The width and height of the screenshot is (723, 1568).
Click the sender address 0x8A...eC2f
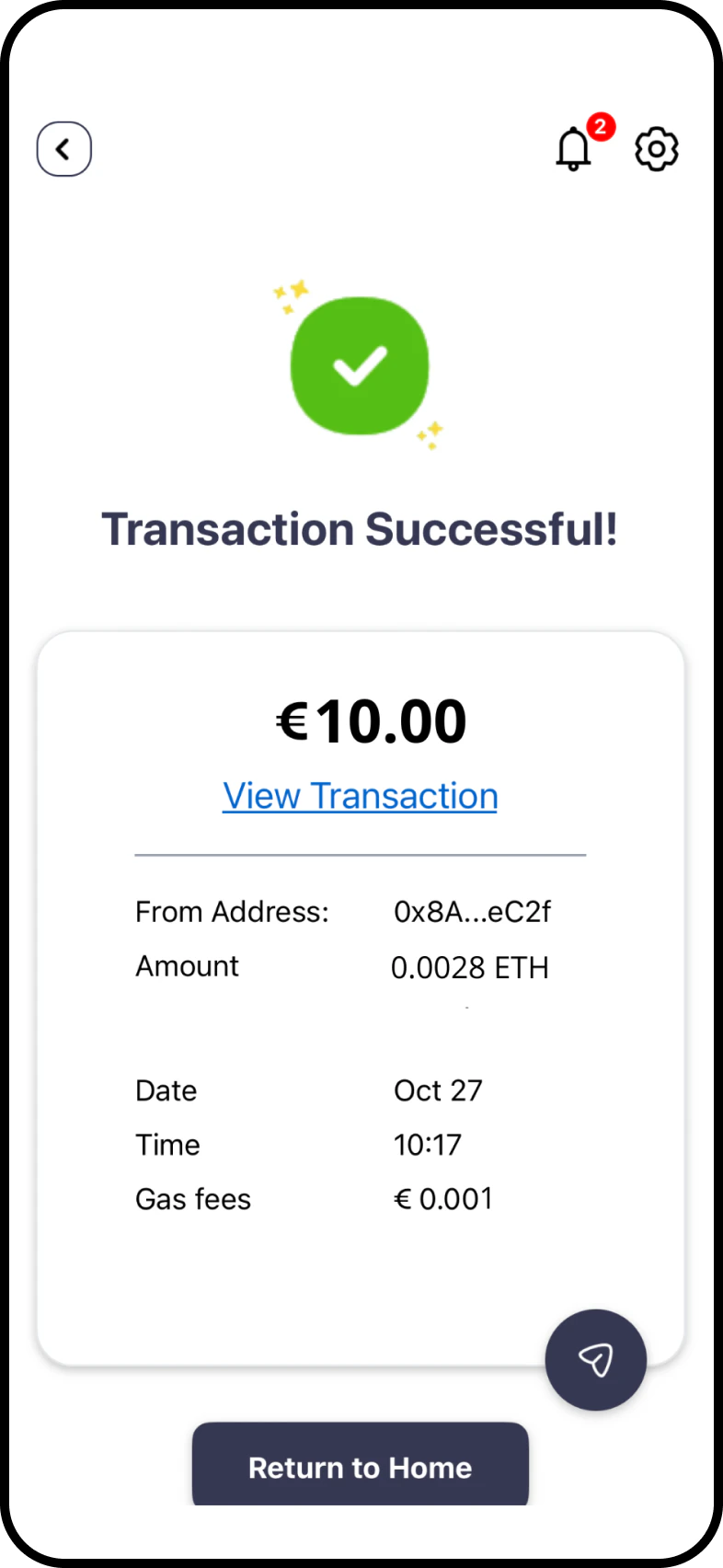472,912
